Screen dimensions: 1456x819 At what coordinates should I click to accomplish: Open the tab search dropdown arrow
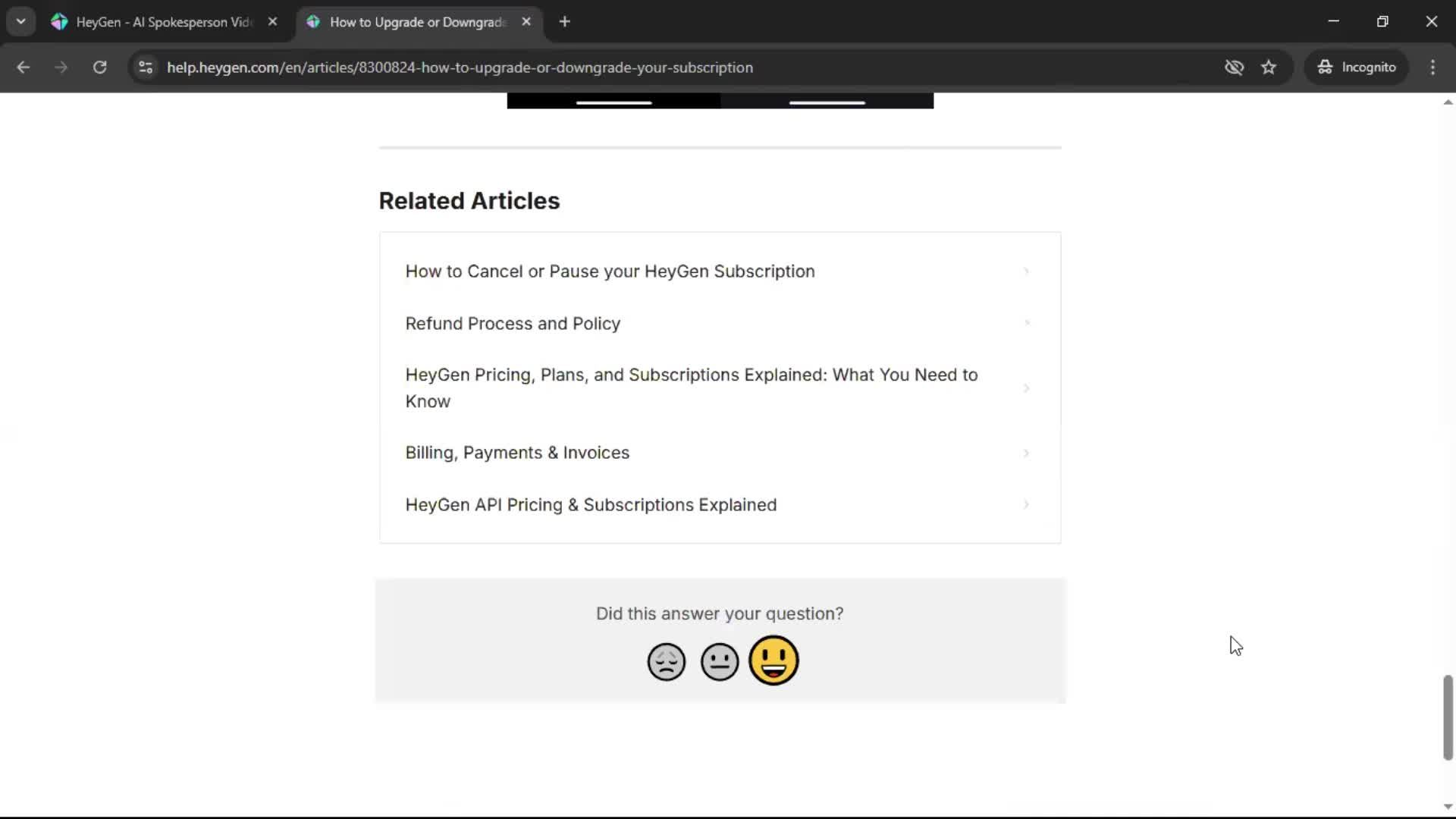[20, 21]
